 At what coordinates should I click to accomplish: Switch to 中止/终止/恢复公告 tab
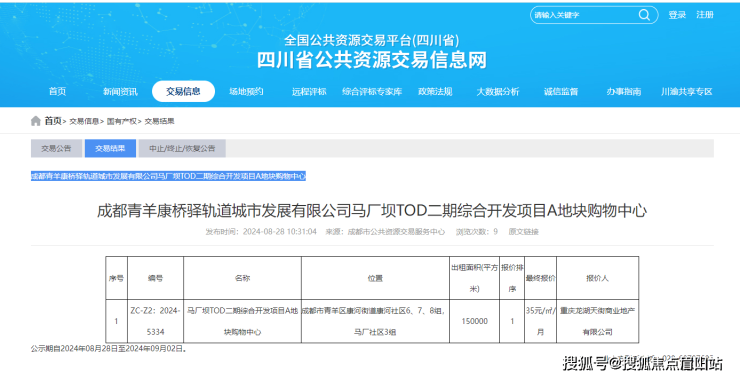coord(182,148)
